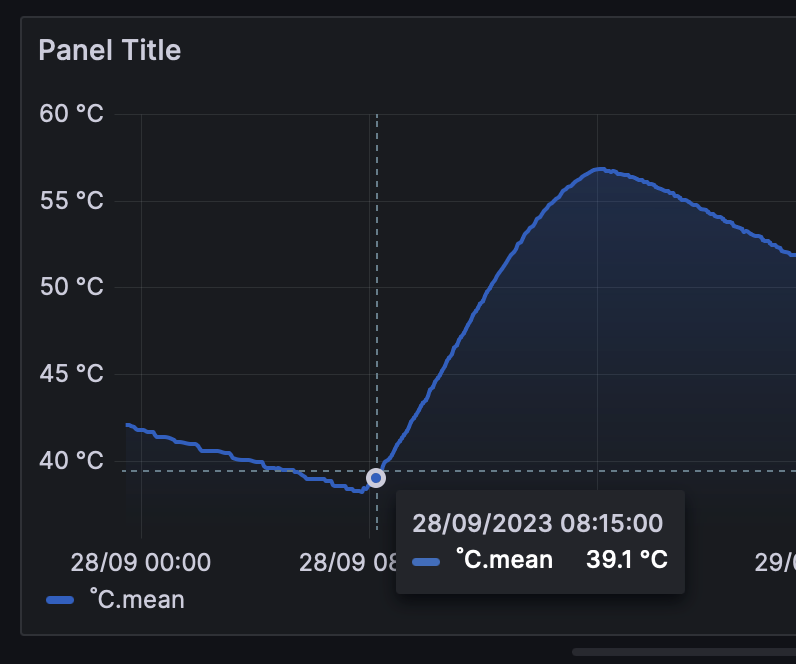Screen dimensions: 796x664
Task: Click the 50 °C y-axis label
Action: point(72,287)
